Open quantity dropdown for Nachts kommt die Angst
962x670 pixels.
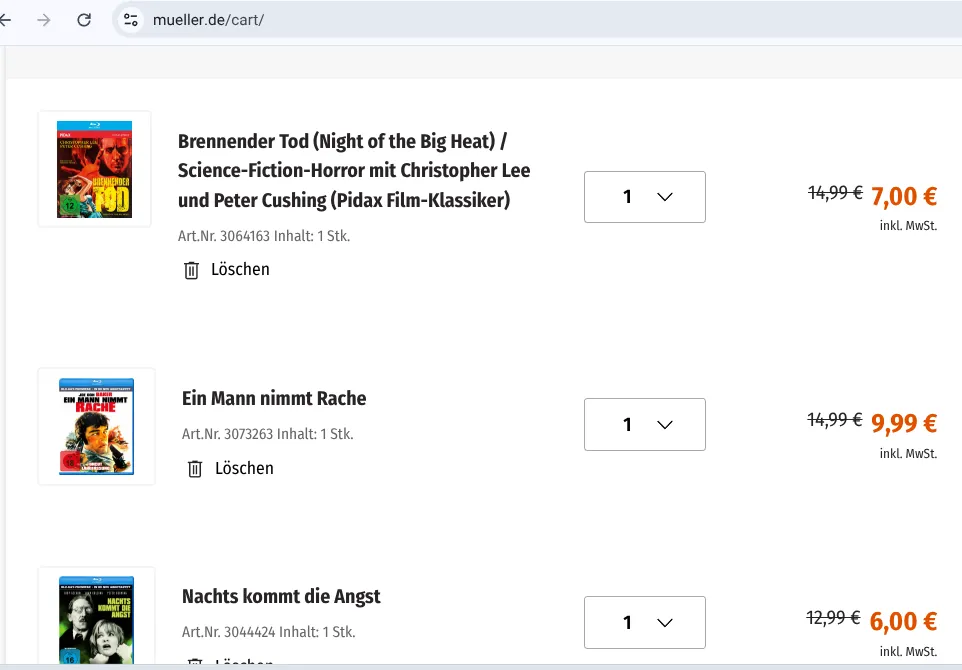(x=645, y=623)
